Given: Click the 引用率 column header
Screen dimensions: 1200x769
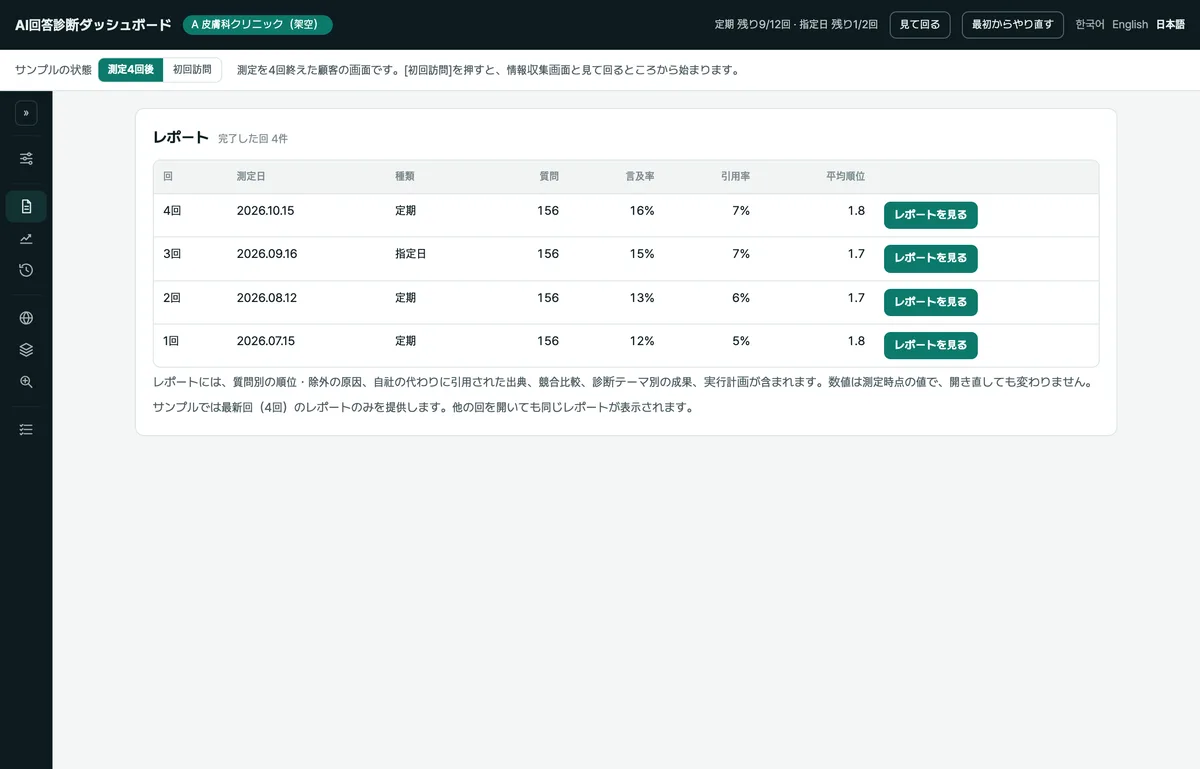Looking at the screenshot, I should (735, 176).
